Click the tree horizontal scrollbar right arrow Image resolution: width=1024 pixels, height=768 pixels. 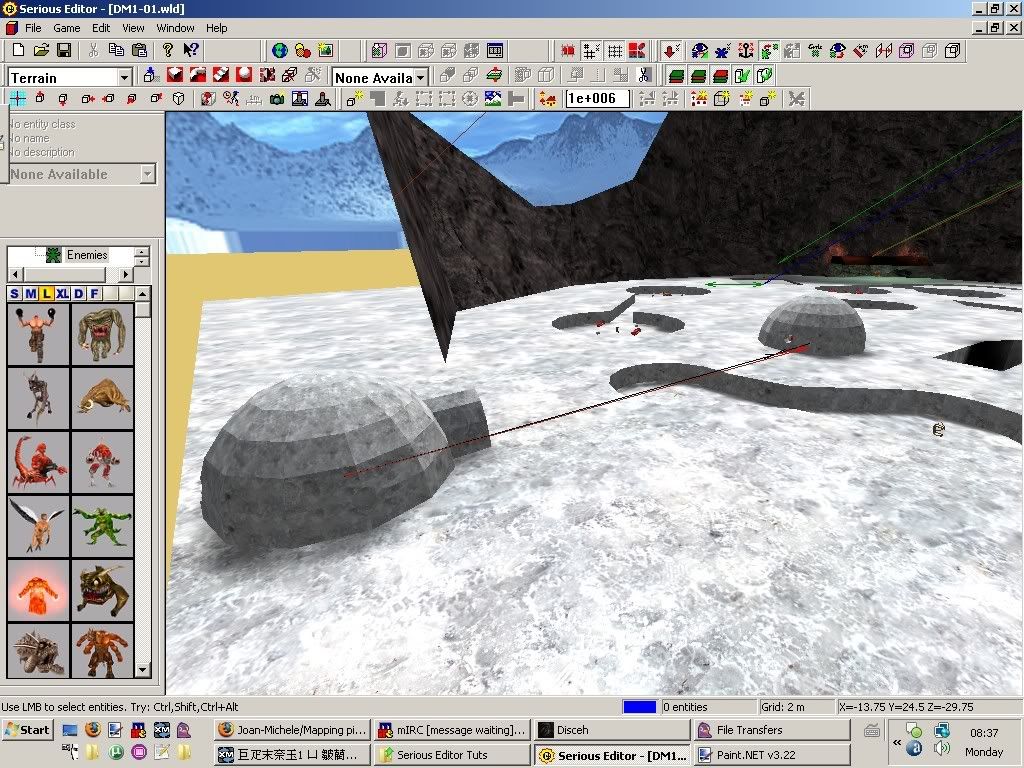point(127,274)
